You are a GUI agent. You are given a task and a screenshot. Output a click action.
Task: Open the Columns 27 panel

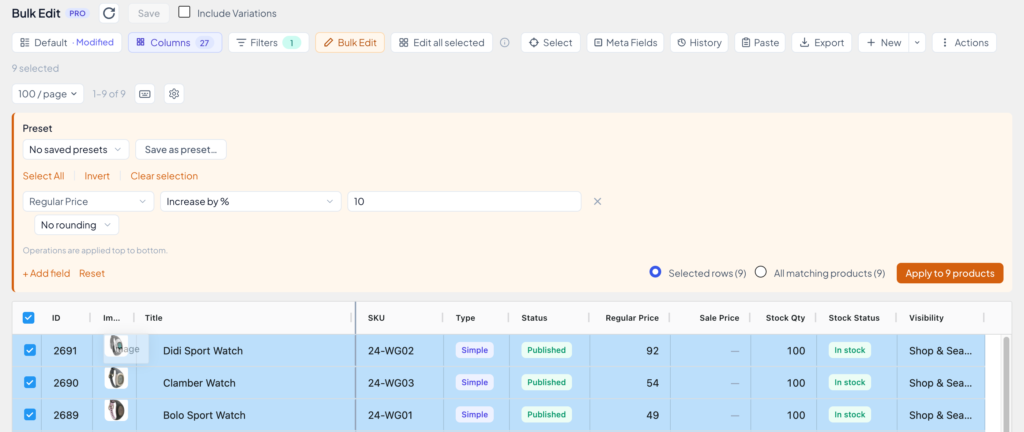click(175, 42)
